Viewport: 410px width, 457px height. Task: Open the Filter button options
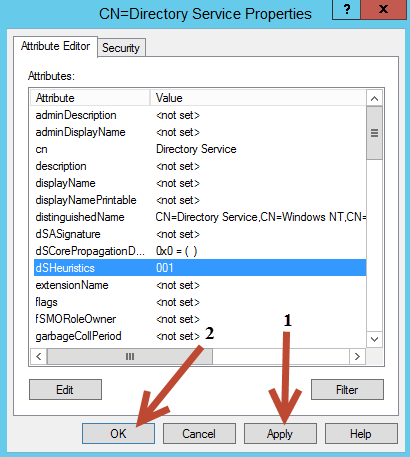[347, 389]
